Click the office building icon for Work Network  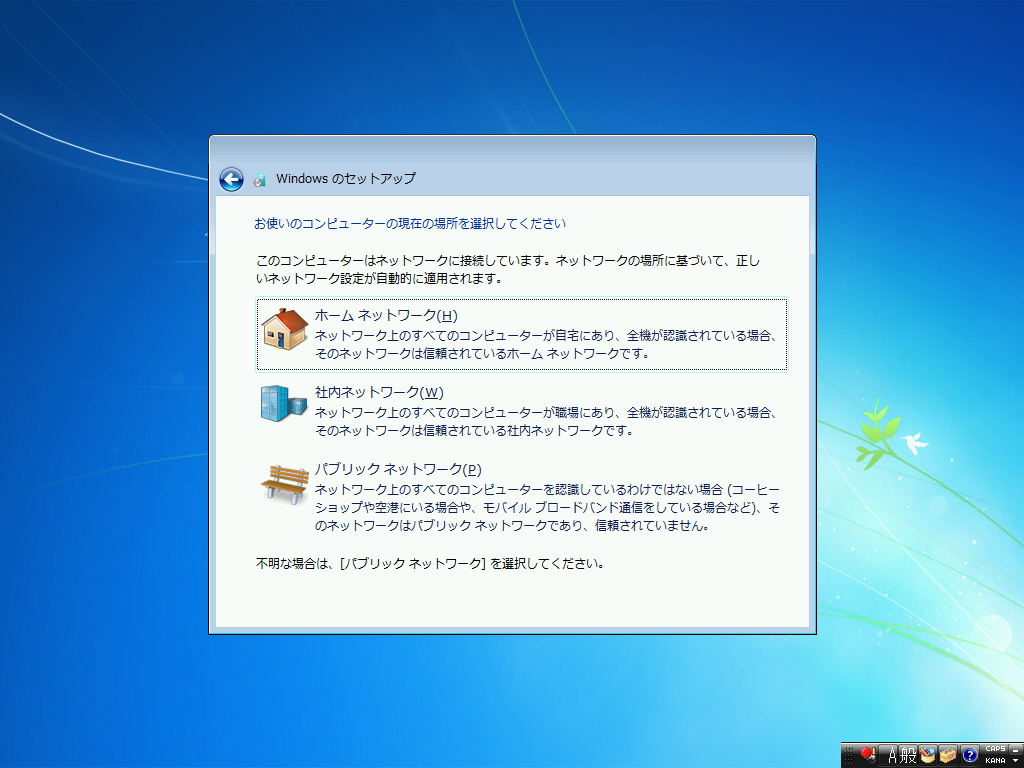click(x=283, y=403)
